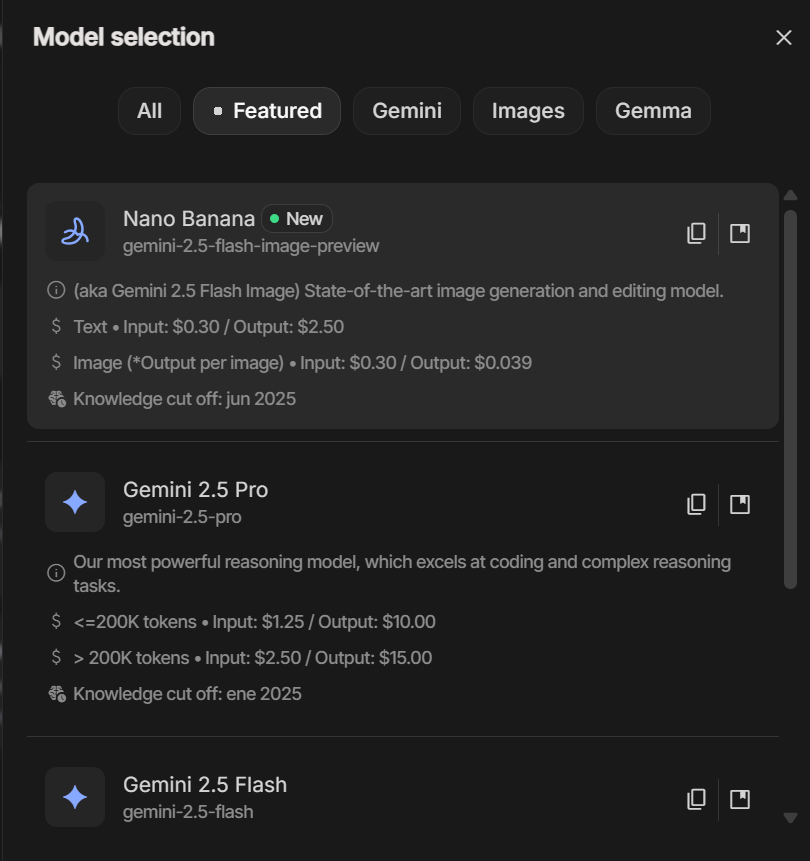Screen dimensions: 810x861
Task: Click the Gemini 2.5 Pro sparkle icon
Action: (x=75, y=502)
